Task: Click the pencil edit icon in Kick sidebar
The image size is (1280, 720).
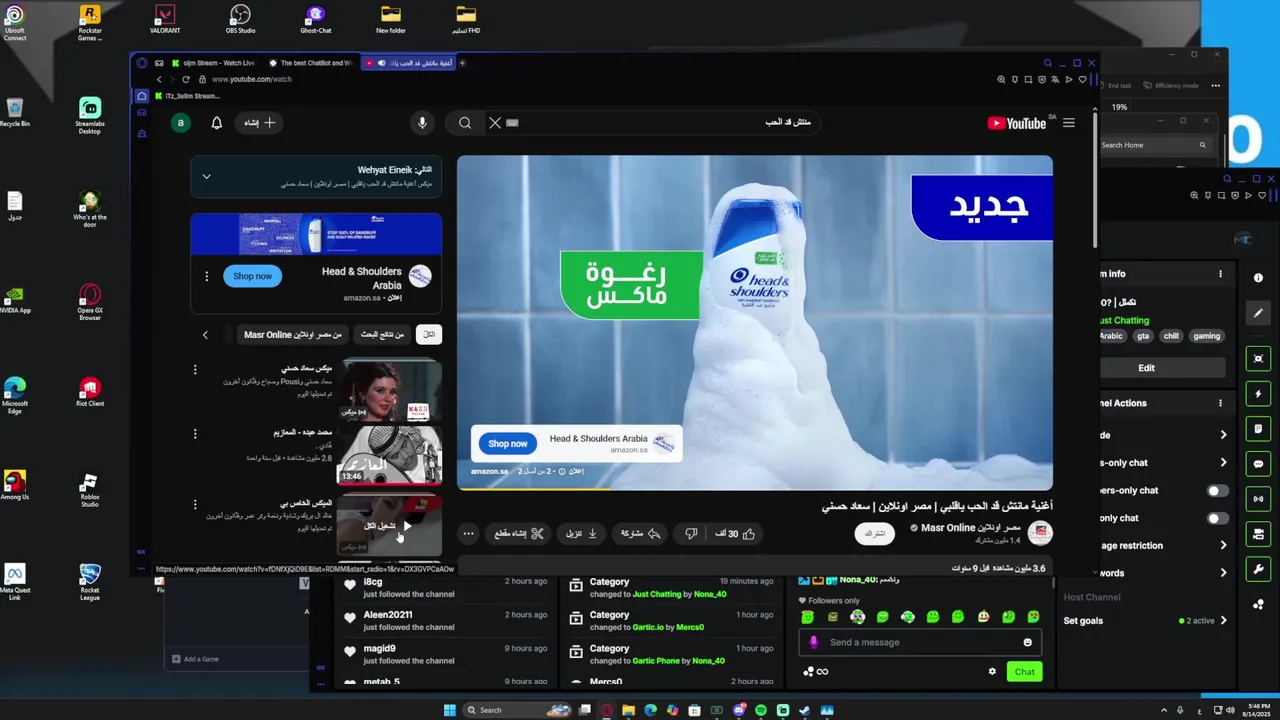Action: click(1258, 313)
